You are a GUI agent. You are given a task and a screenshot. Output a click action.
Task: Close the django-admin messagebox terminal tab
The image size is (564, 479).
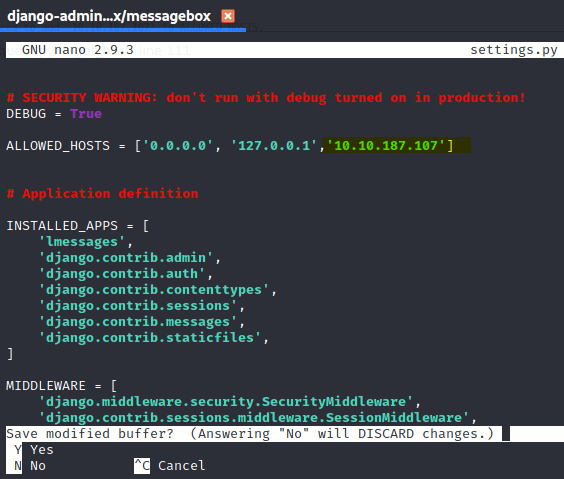228,16
